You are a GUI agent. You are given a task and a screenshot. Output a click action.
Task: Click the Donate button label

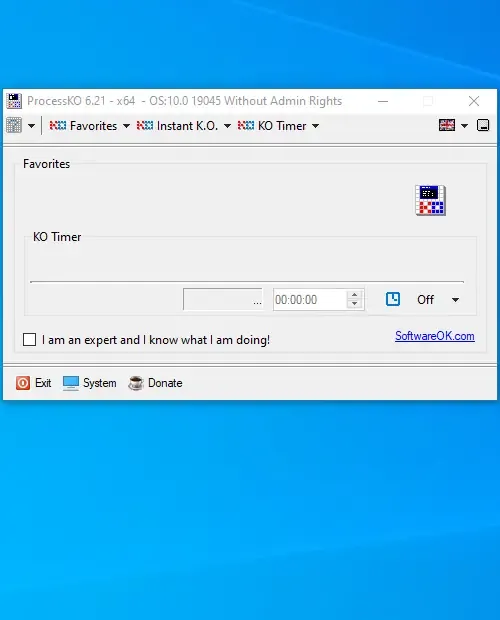coord(165,383)
